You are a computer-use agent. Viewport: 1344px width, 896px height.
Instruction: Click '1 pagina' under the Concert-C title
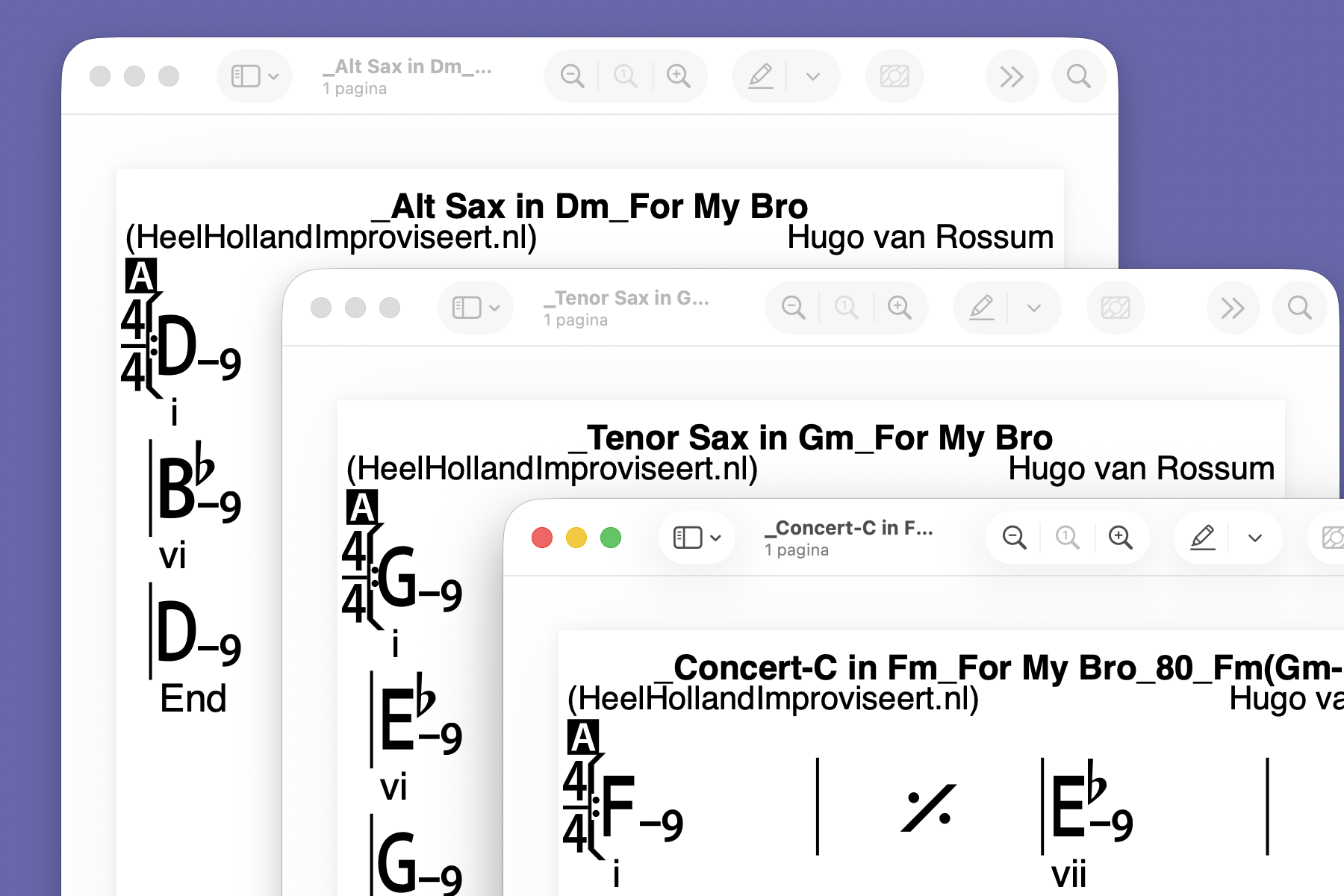pyautogui.click(x=797, y=550)
